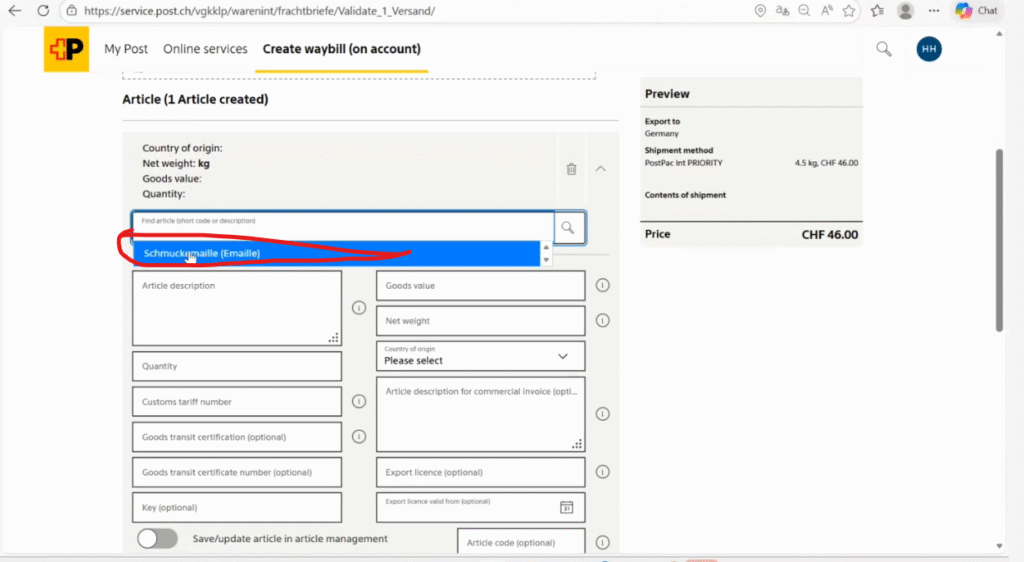Click the browser refresh button

pos(43,11)
